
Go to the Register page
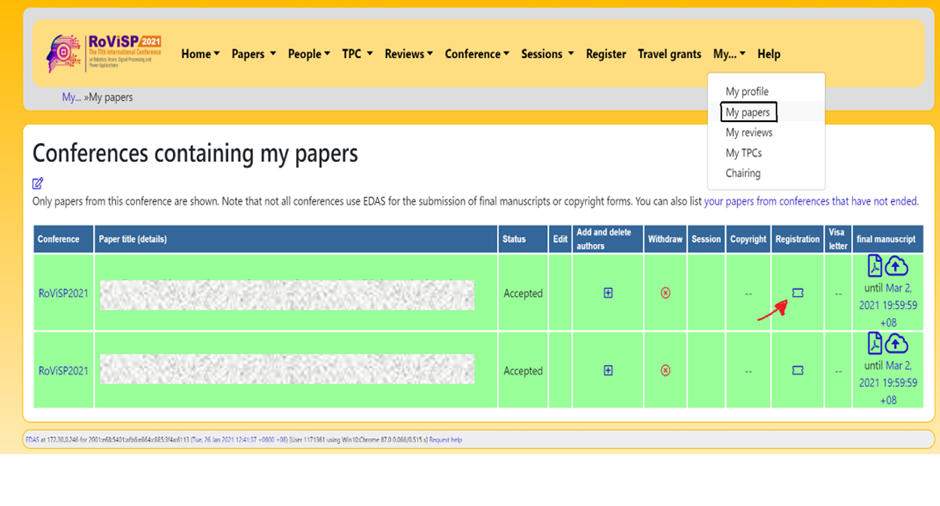(x=605, y=54)
